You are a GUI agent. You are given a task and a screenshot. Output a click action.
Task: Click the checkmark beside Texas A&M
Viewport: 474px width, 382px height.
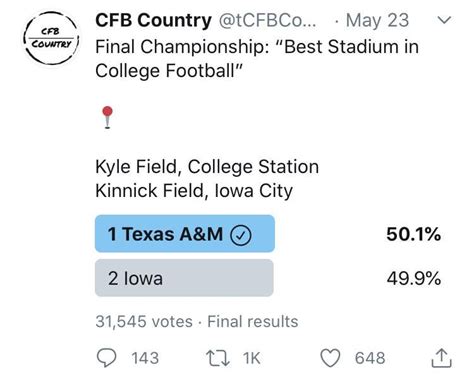coord(241,235)
